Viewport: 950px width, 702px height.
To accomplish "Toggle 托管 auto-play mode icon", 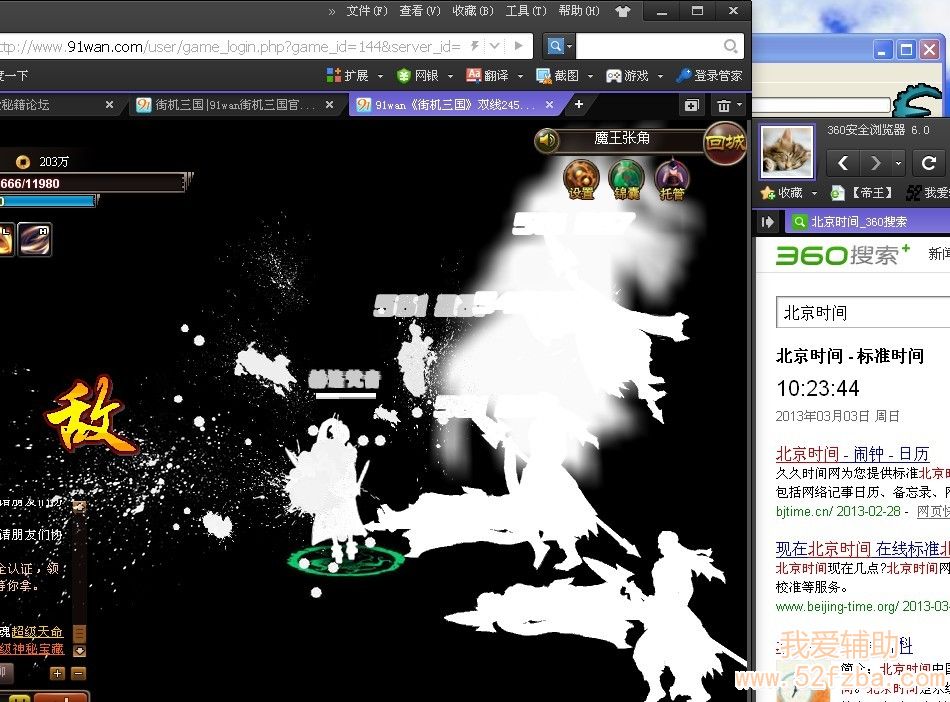I will coord(672,177).
